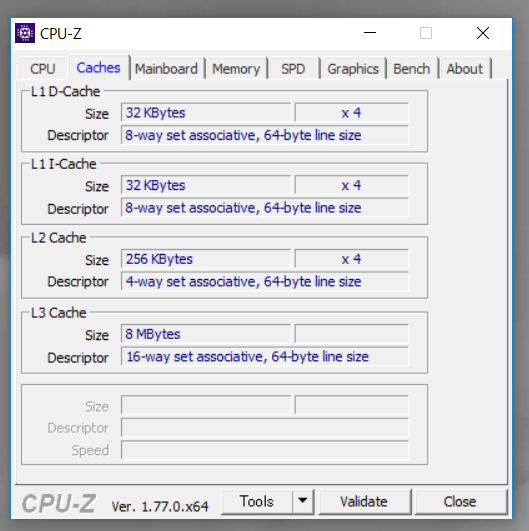529x531 pixels.
Task: Click L1 D-Cache x 4 count field
Action: coord(352,112)
